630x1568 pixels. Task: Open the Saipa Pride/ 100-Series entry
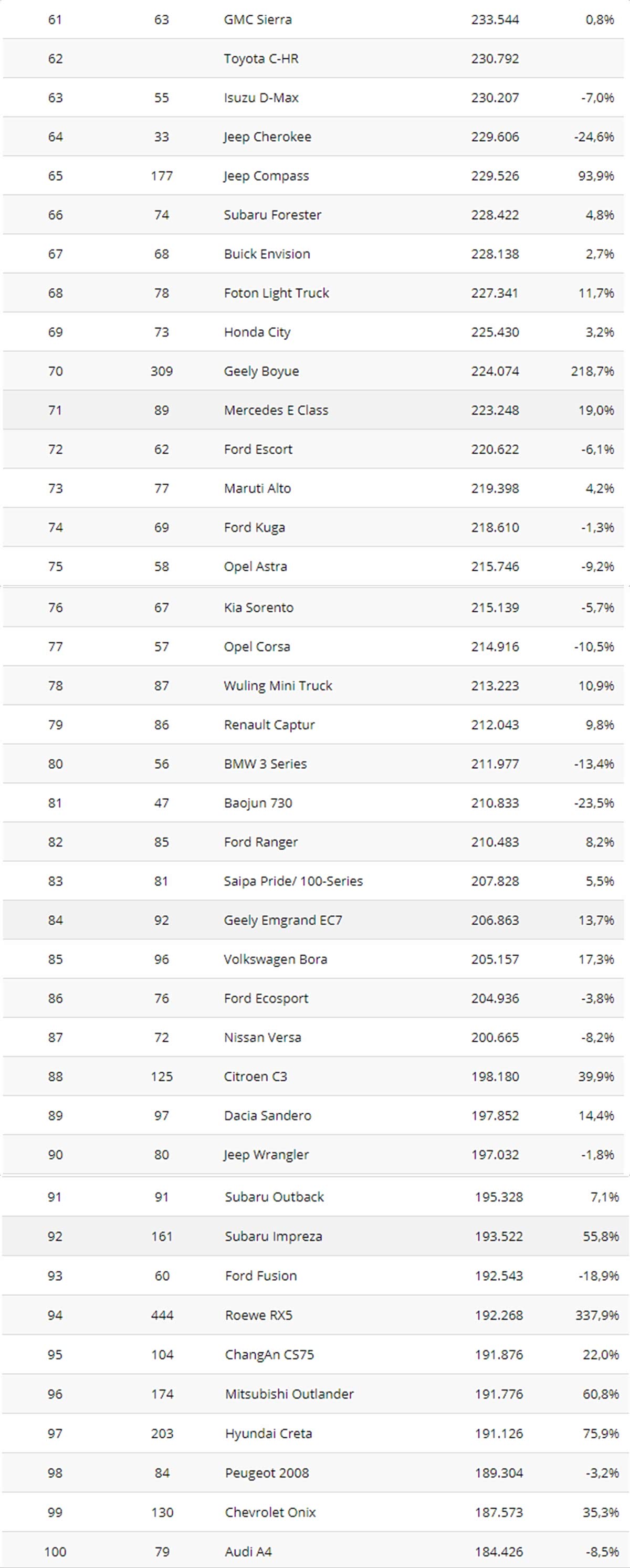pos(293,881)
